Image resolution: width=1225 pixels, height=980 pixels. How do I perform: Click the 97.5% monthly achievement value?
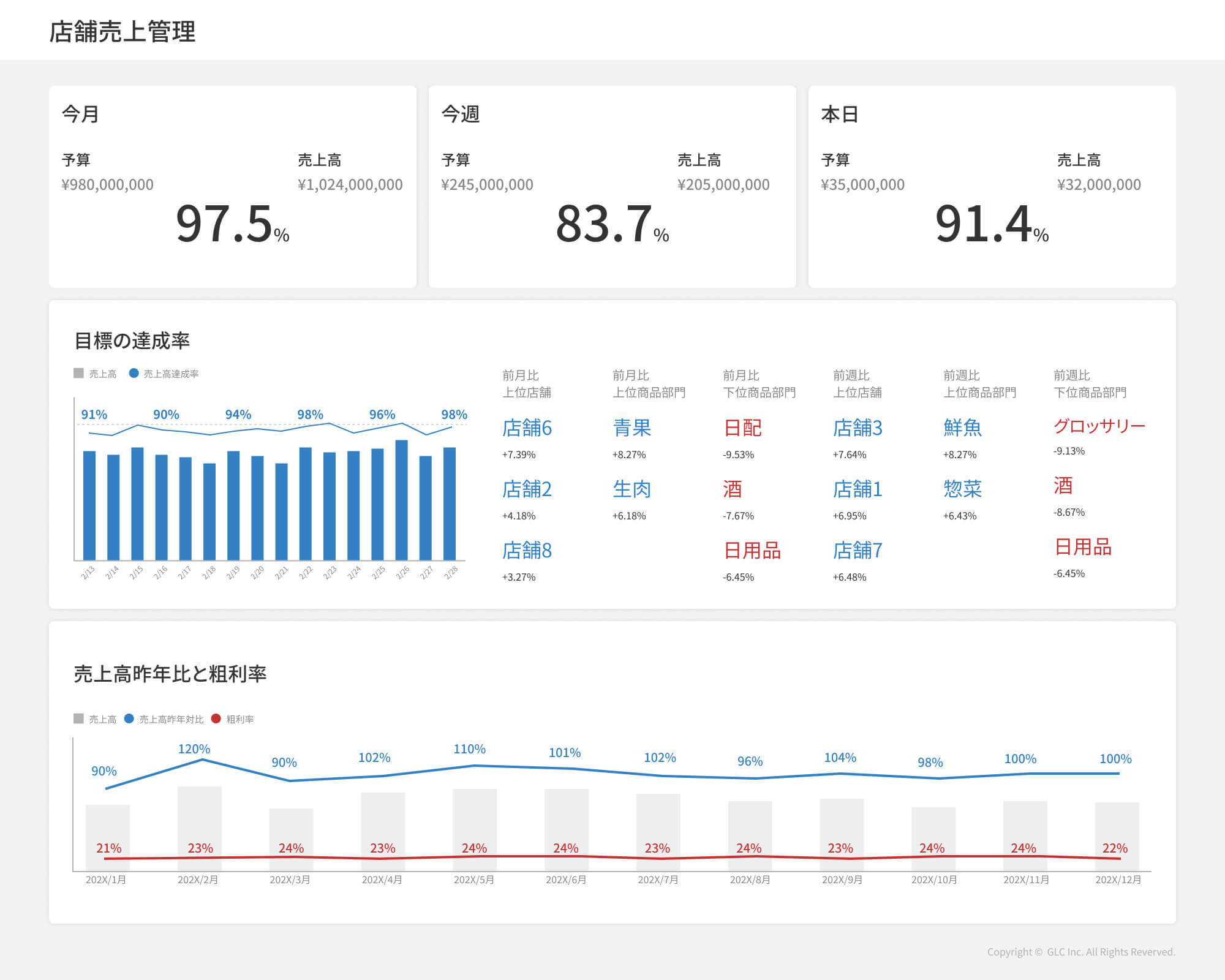click(233, 224)
